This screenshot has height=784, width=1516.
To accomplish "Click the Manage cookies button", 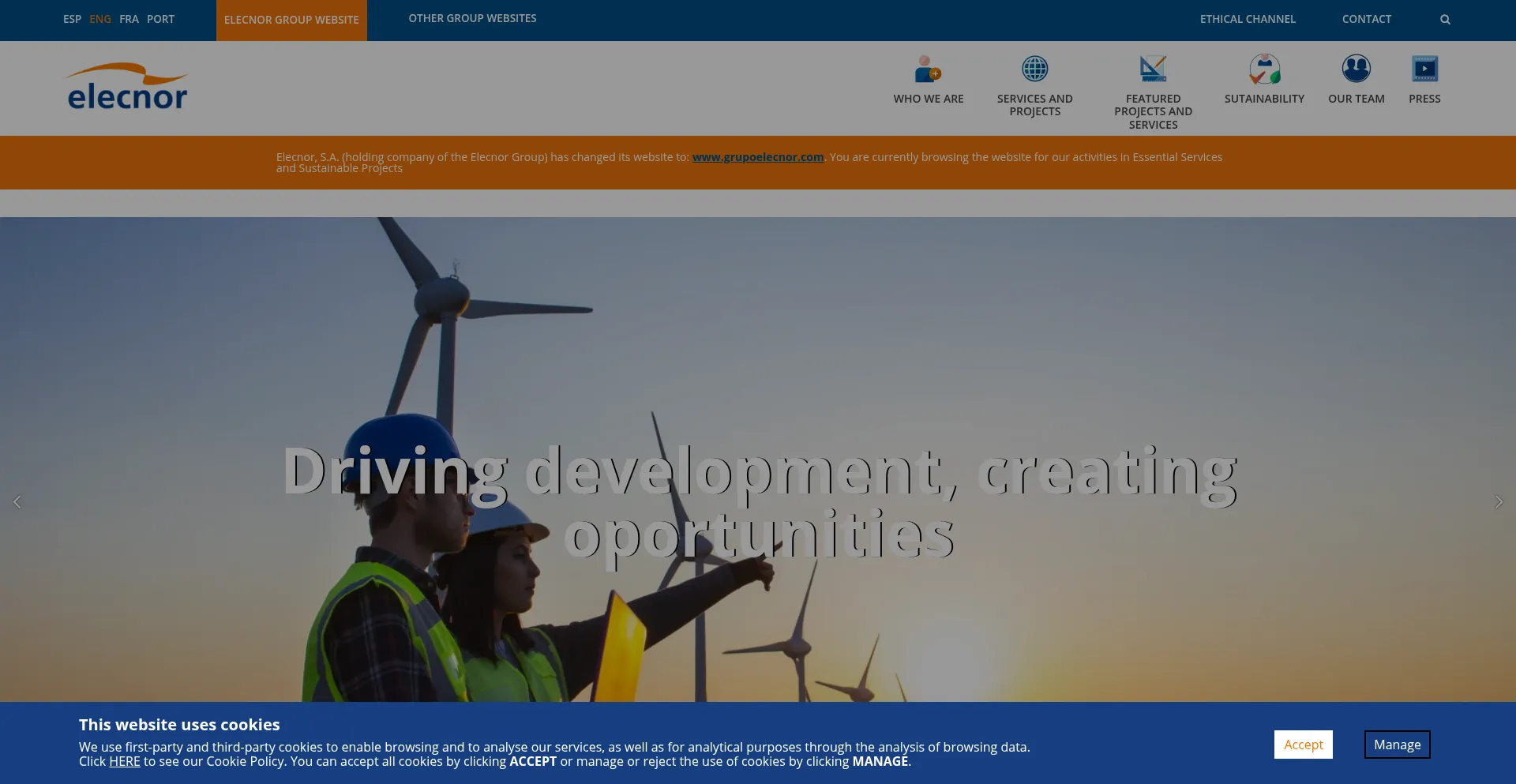I will pyautogui.click(x=1397, y=745).
